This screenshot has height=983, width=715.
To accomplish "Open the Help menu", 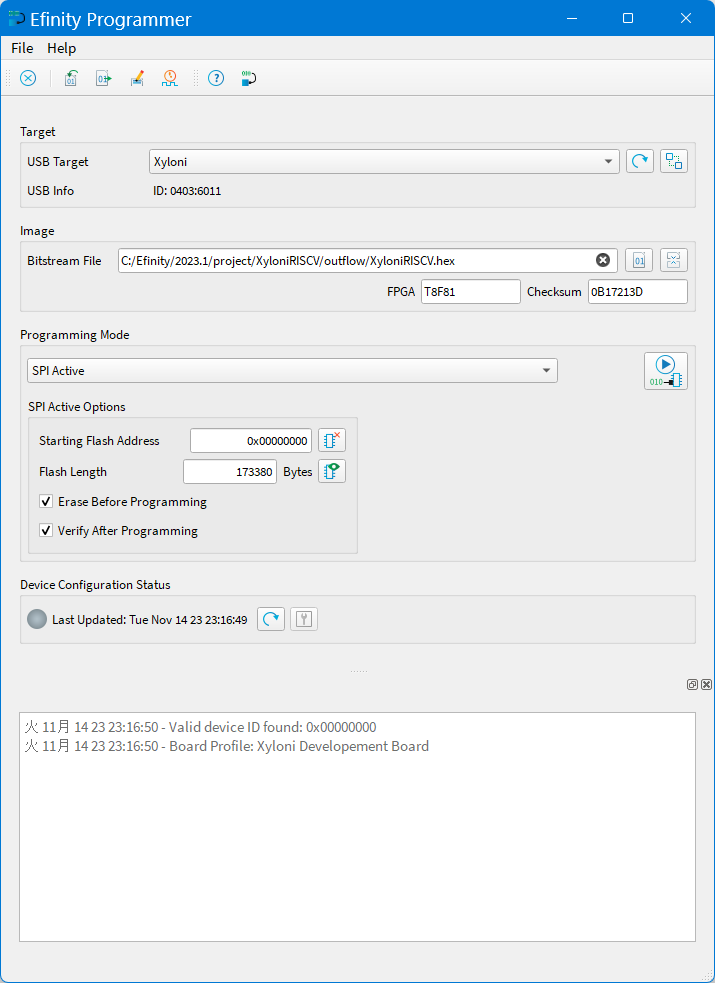I will click(x=61, y=48).
